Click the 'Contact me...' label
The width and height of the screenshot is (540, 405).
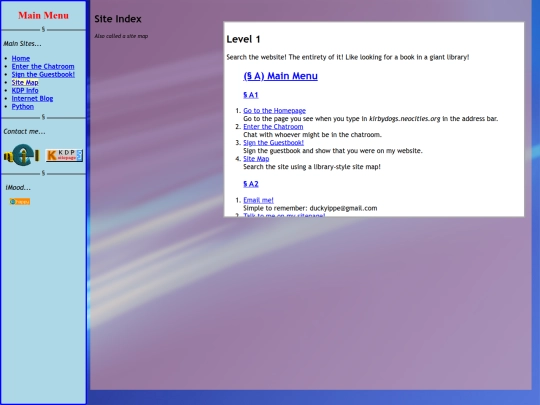[24, 132]
